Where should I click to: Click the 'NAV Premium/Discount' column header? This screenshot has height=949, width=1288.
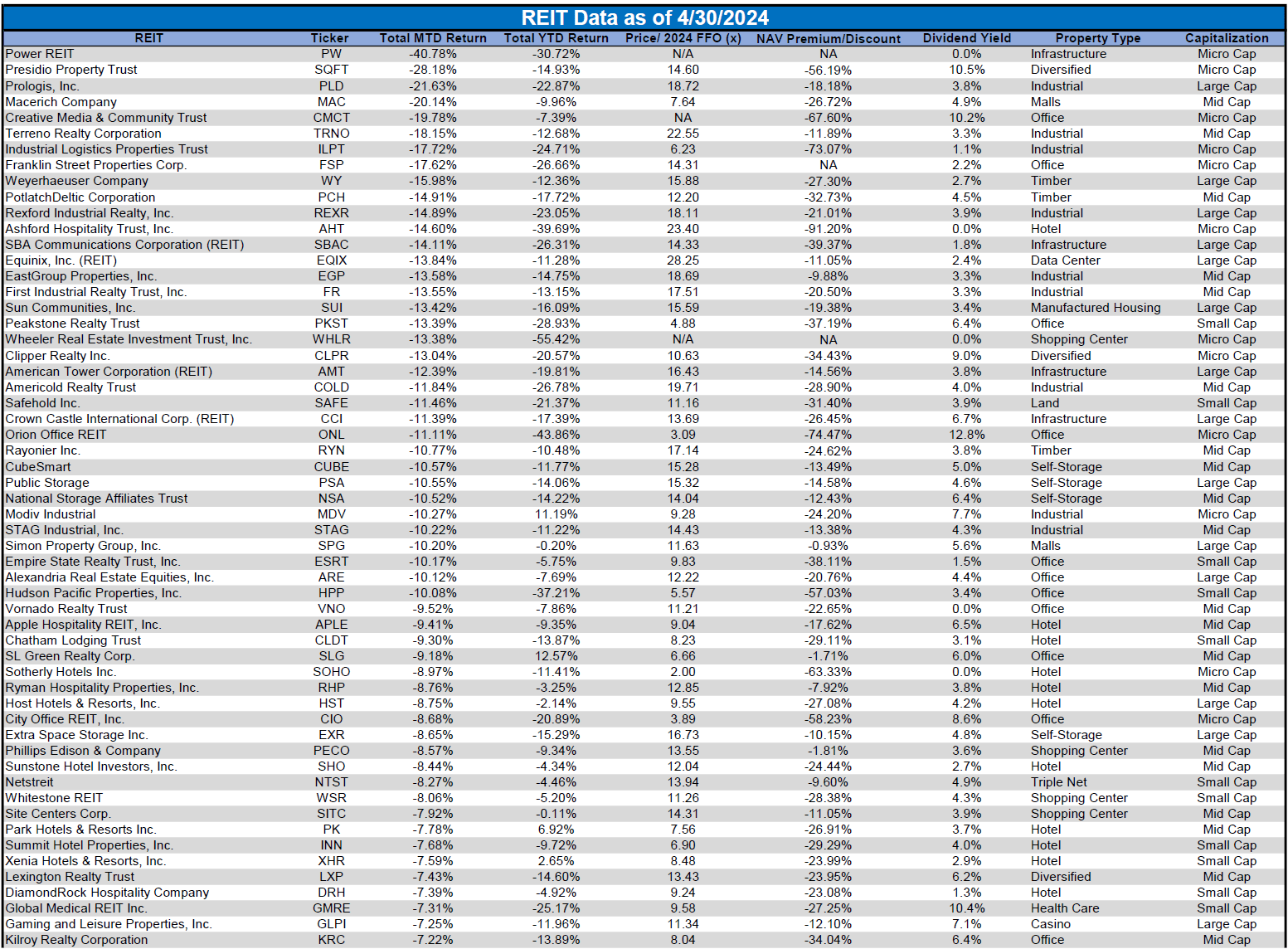[829, 39]
